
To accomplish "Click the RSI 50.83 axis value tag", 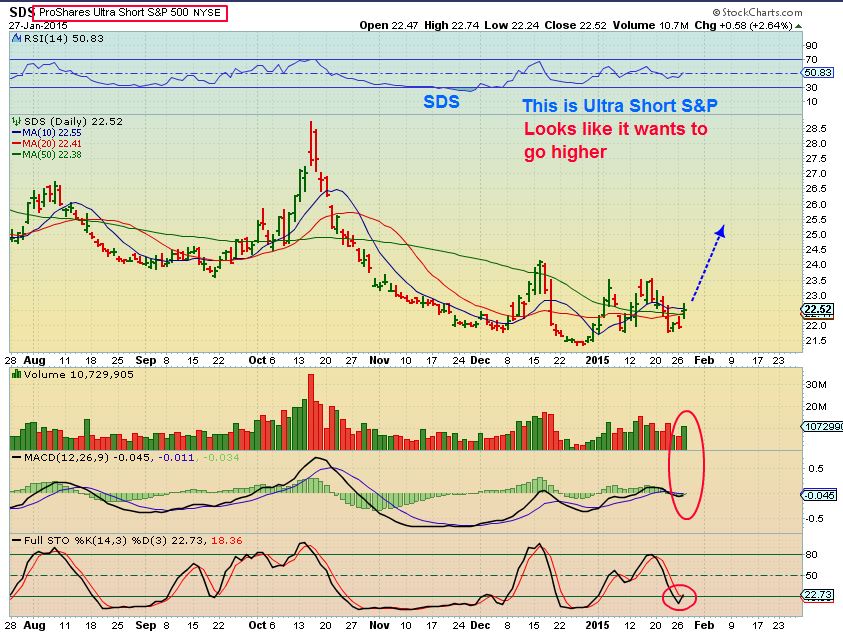I will 818,73.
